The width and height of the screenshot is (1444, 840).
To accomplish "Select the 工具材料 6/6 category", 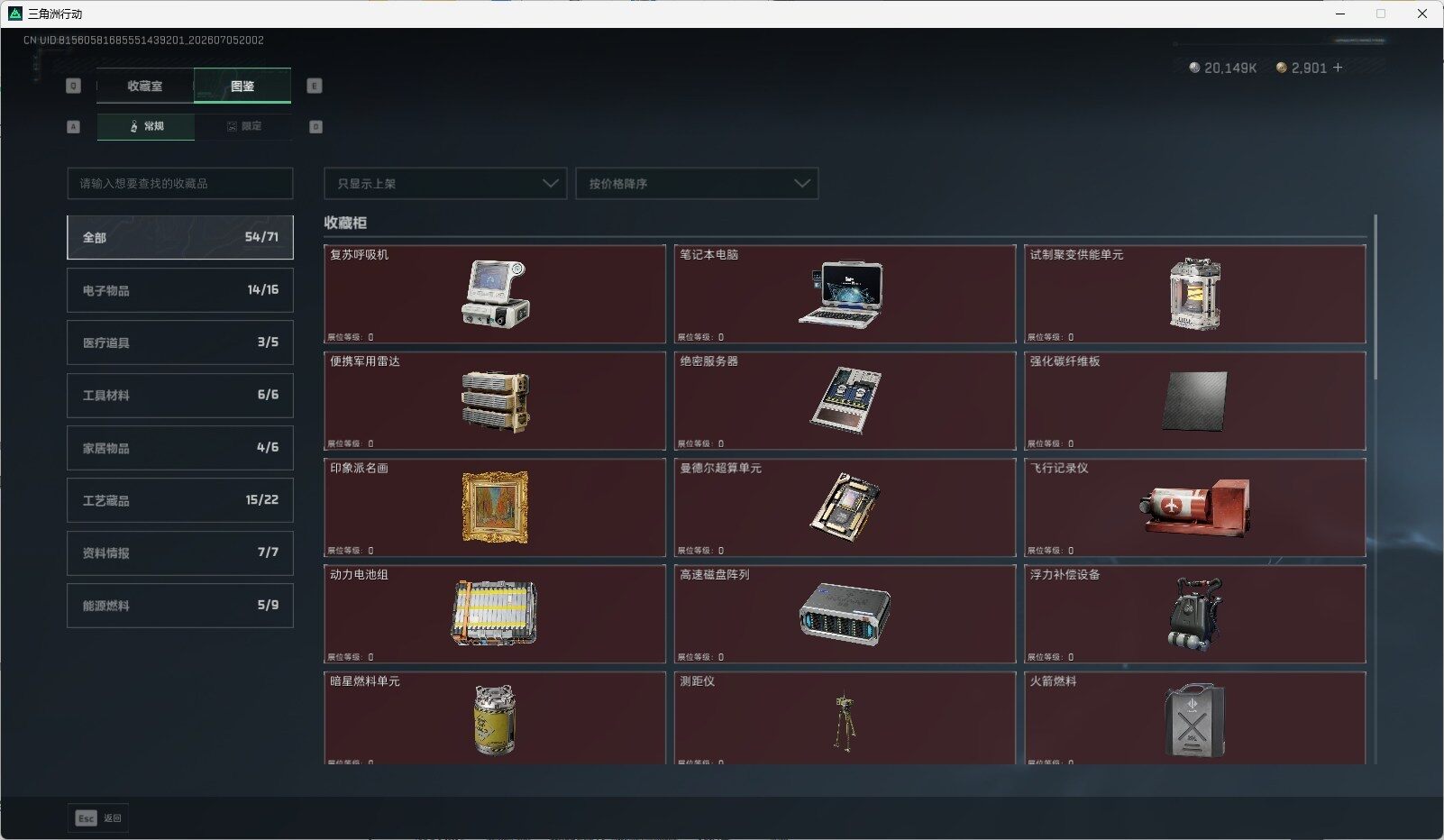I will 180,395.
